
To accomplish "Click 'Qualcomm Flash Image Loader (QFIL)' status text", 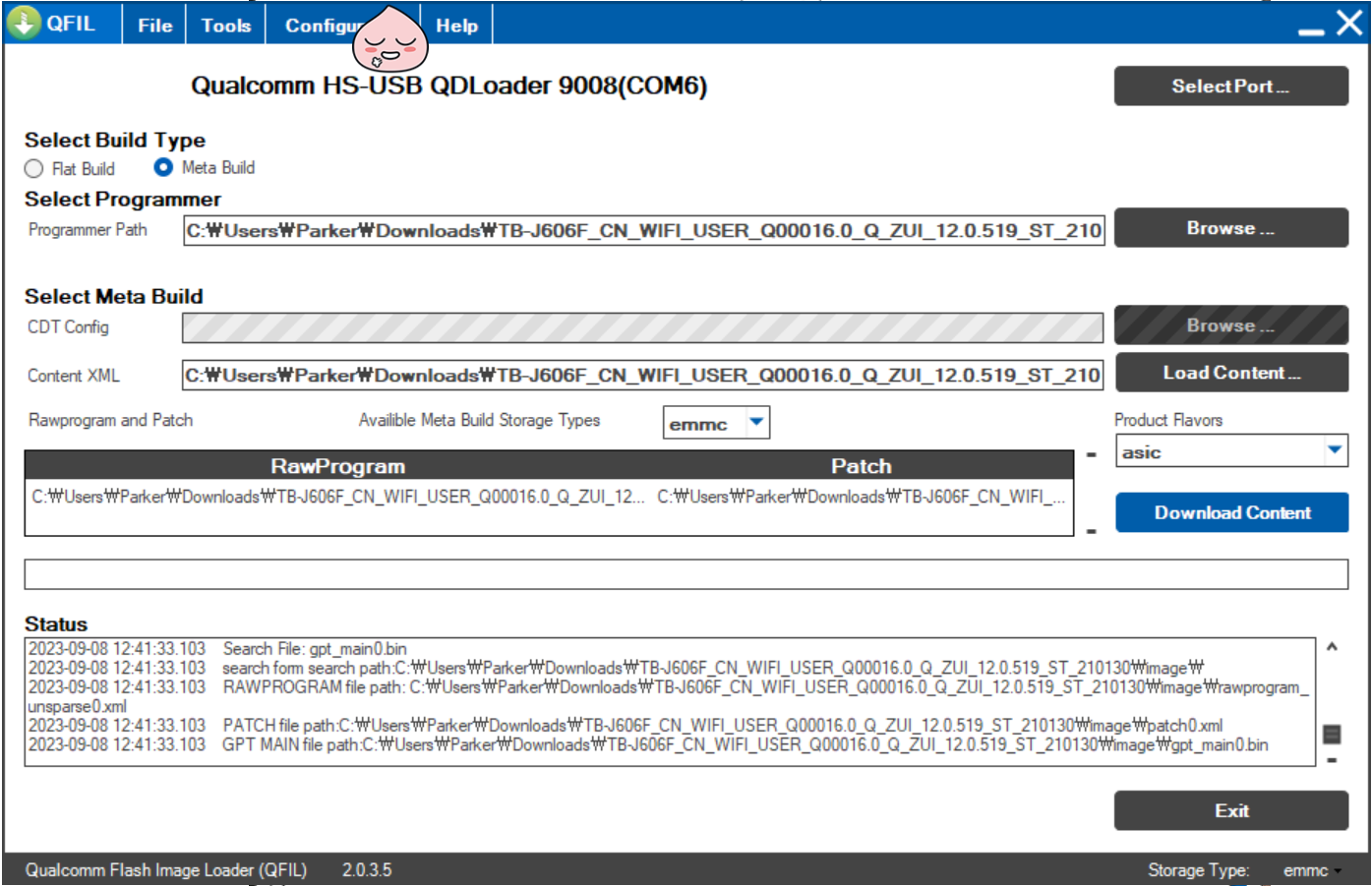I will pos(166,870).
